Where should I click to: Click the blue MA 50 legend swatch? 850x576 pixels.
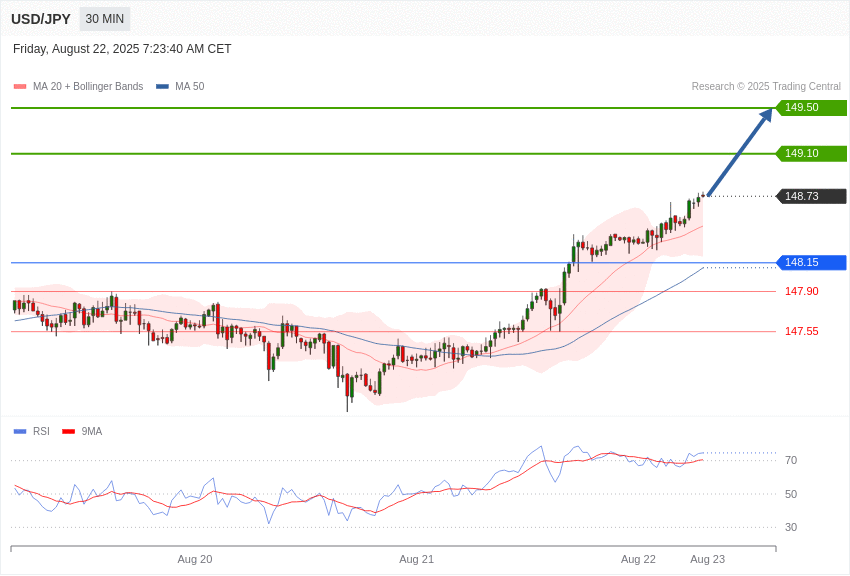(x=162, y=87)
